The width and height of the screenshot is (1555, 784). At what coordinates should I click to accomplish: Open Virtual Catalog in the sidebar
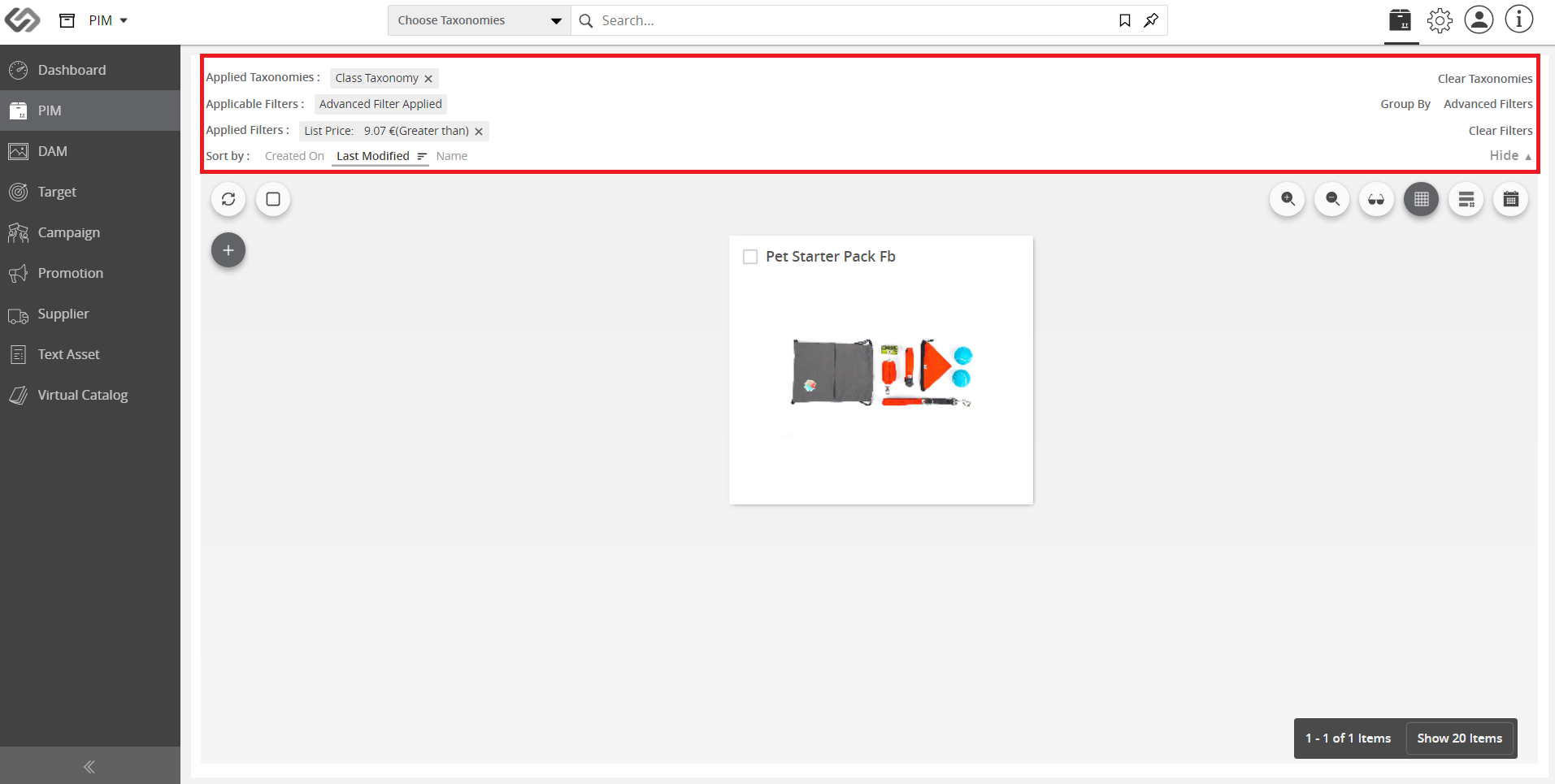click(x=90, y=395)
